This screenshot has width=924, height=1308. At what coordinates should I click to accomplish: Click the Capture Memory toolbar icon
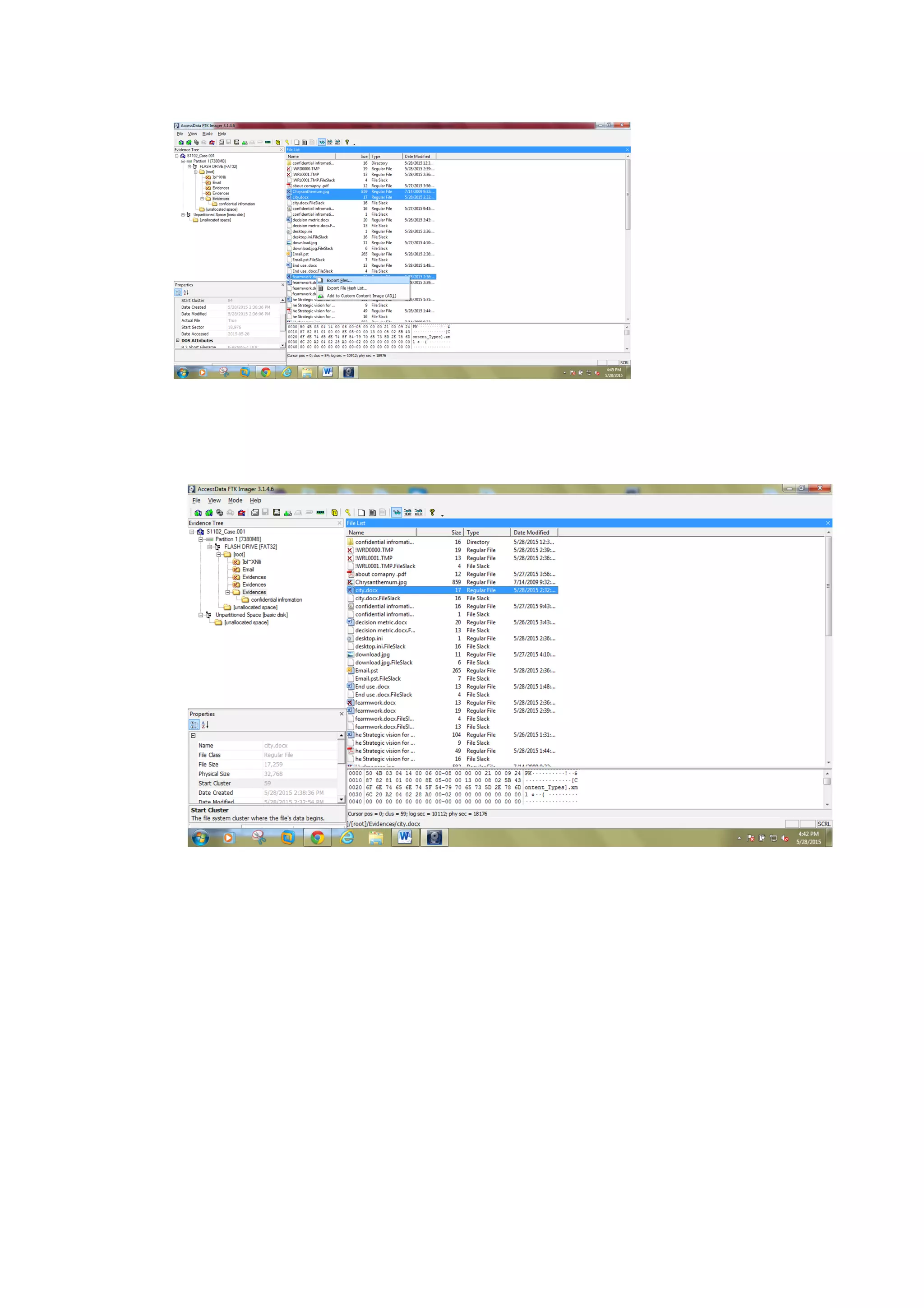click(320, 513)
